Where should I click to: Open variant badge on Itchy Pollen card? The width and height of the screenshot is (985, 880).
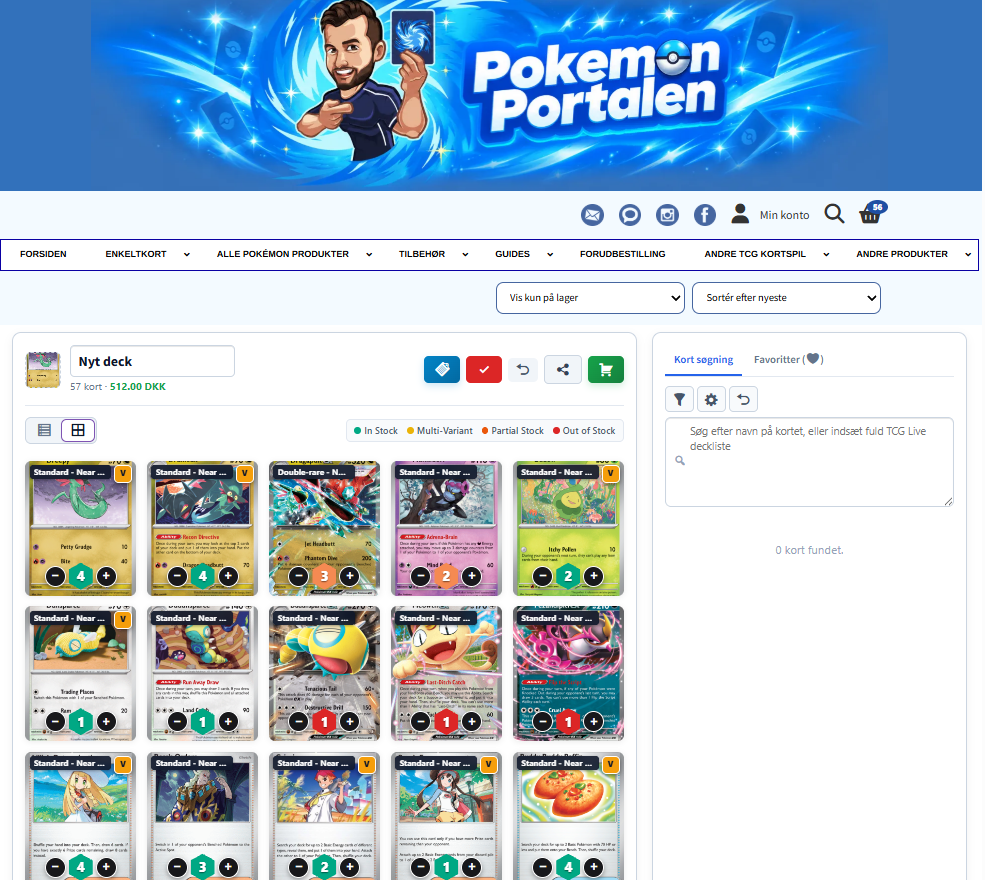(611, 473)
